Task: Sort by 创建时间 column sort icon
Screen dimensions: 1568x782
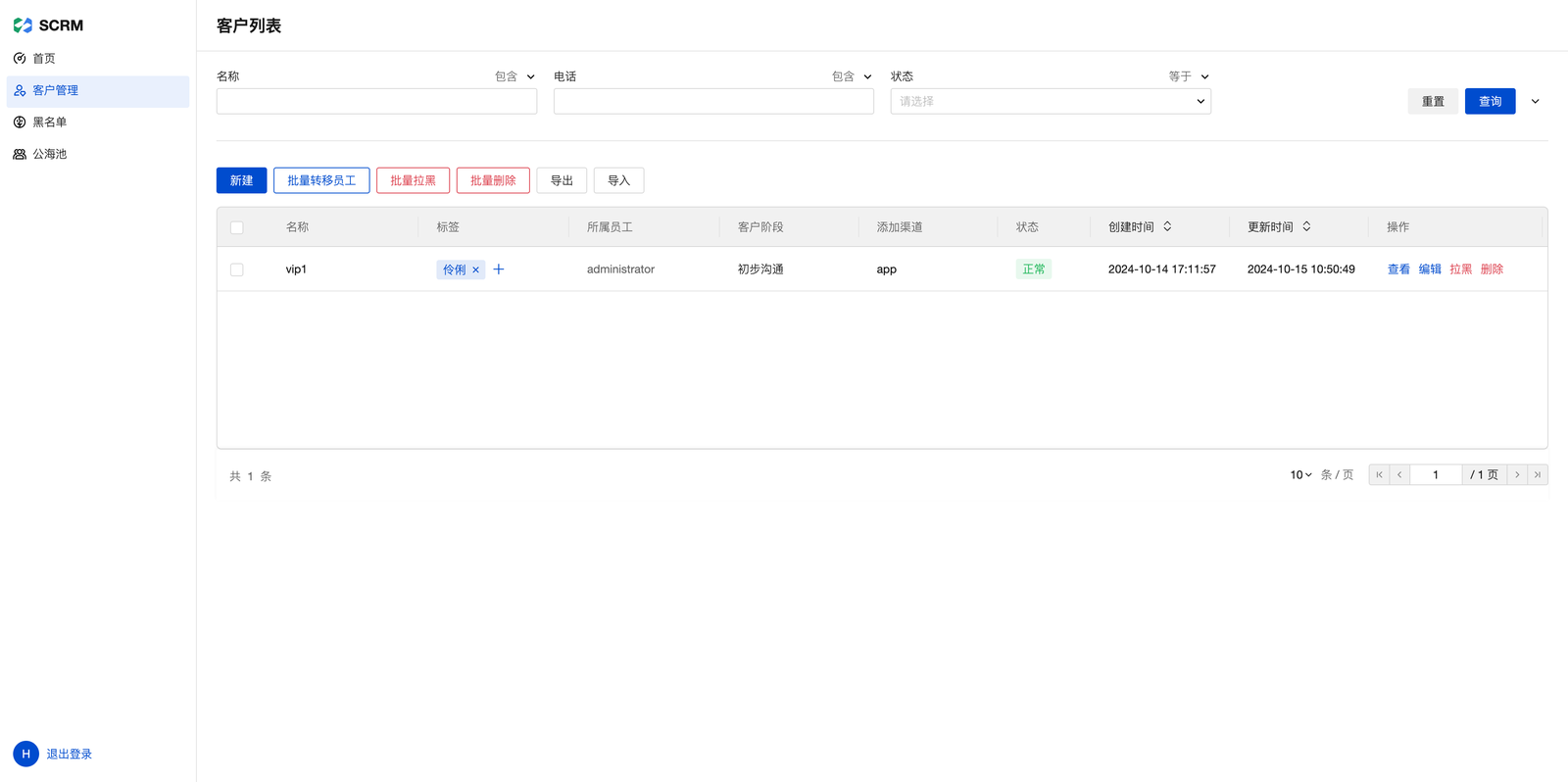Action: pyautogui.click(x=1167, y=226)
